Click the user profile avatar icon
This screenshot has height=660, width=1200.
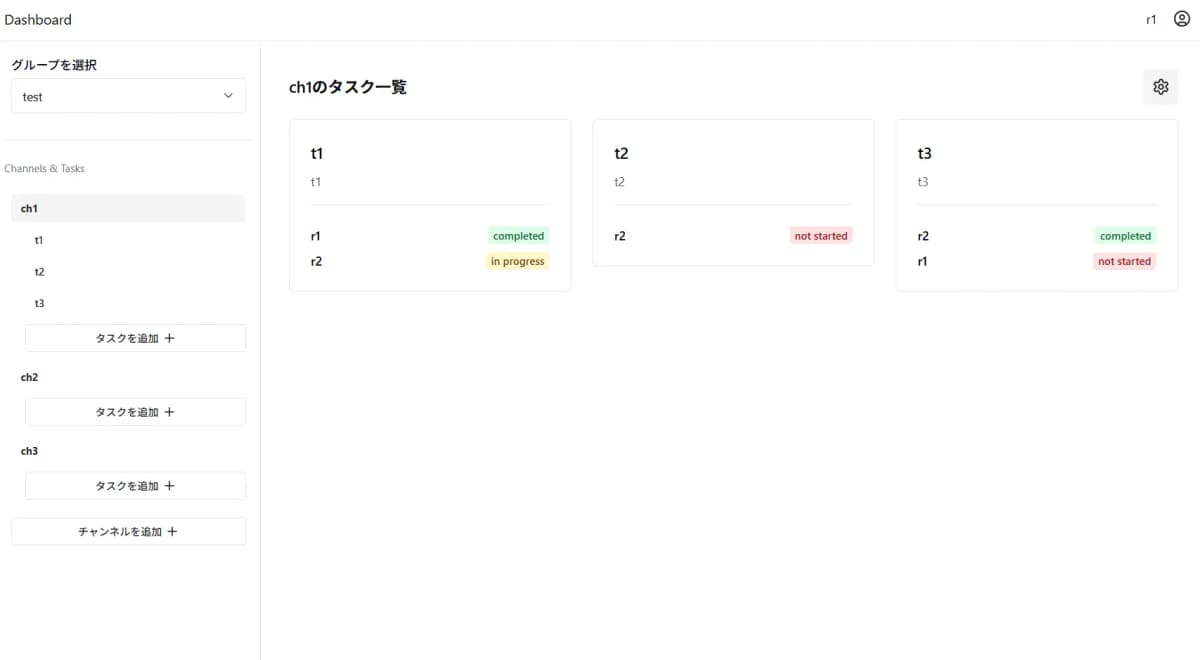pos(1180,19)
